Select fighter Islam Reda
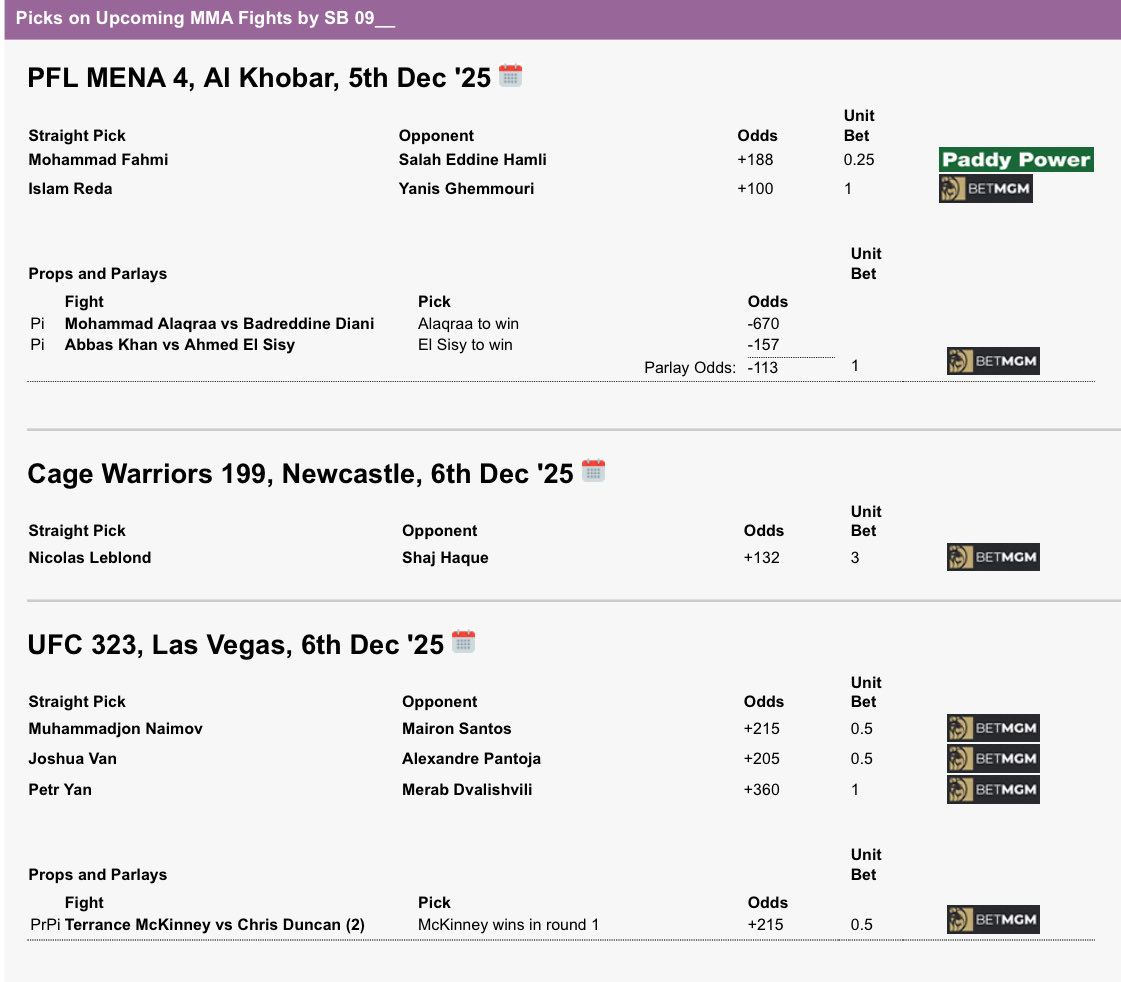The height and width of the screenshot is (982, 1121). (x=70, y=189)
